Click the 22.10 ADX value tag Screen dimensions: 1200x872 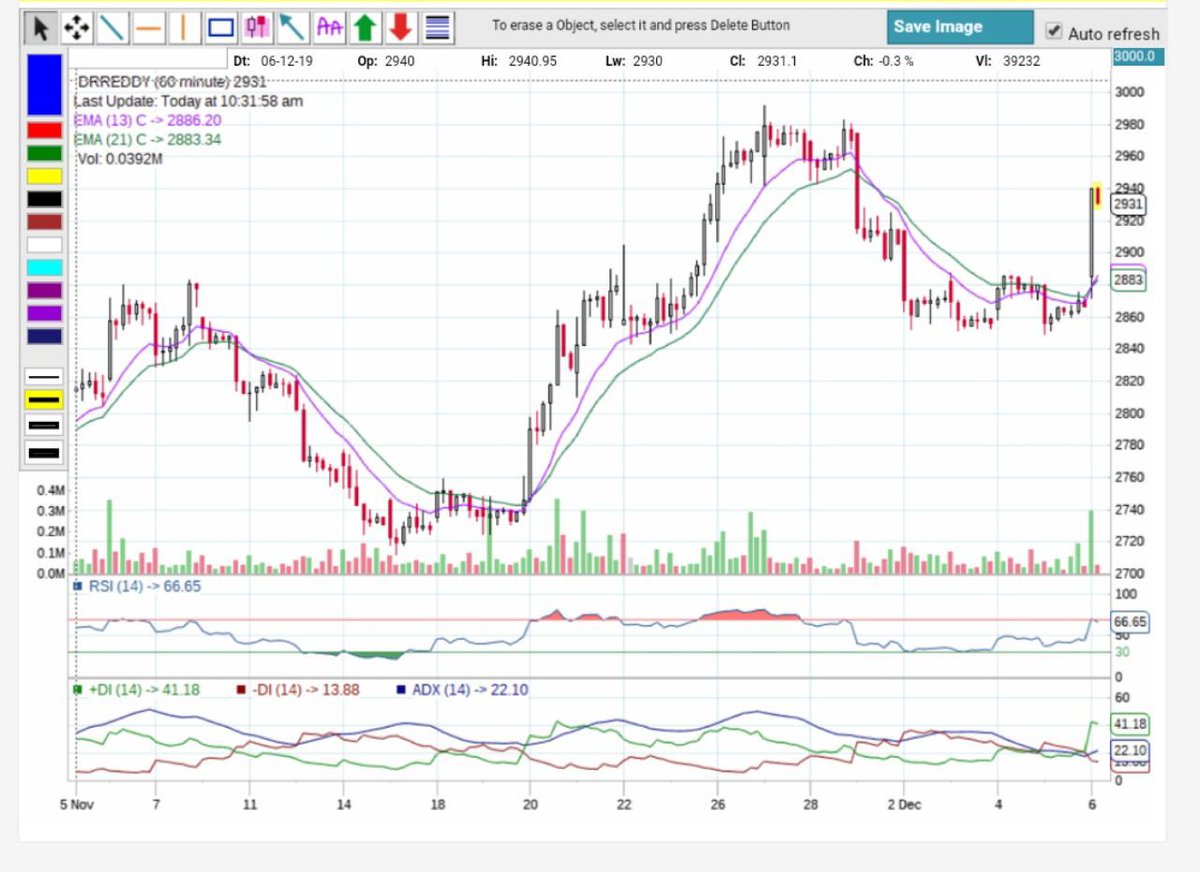pyautogui.click(x=1129, y=750)
